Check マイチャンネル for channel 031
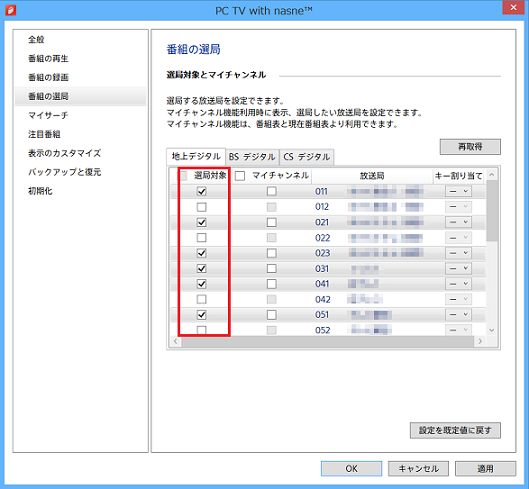 (272, 269)
